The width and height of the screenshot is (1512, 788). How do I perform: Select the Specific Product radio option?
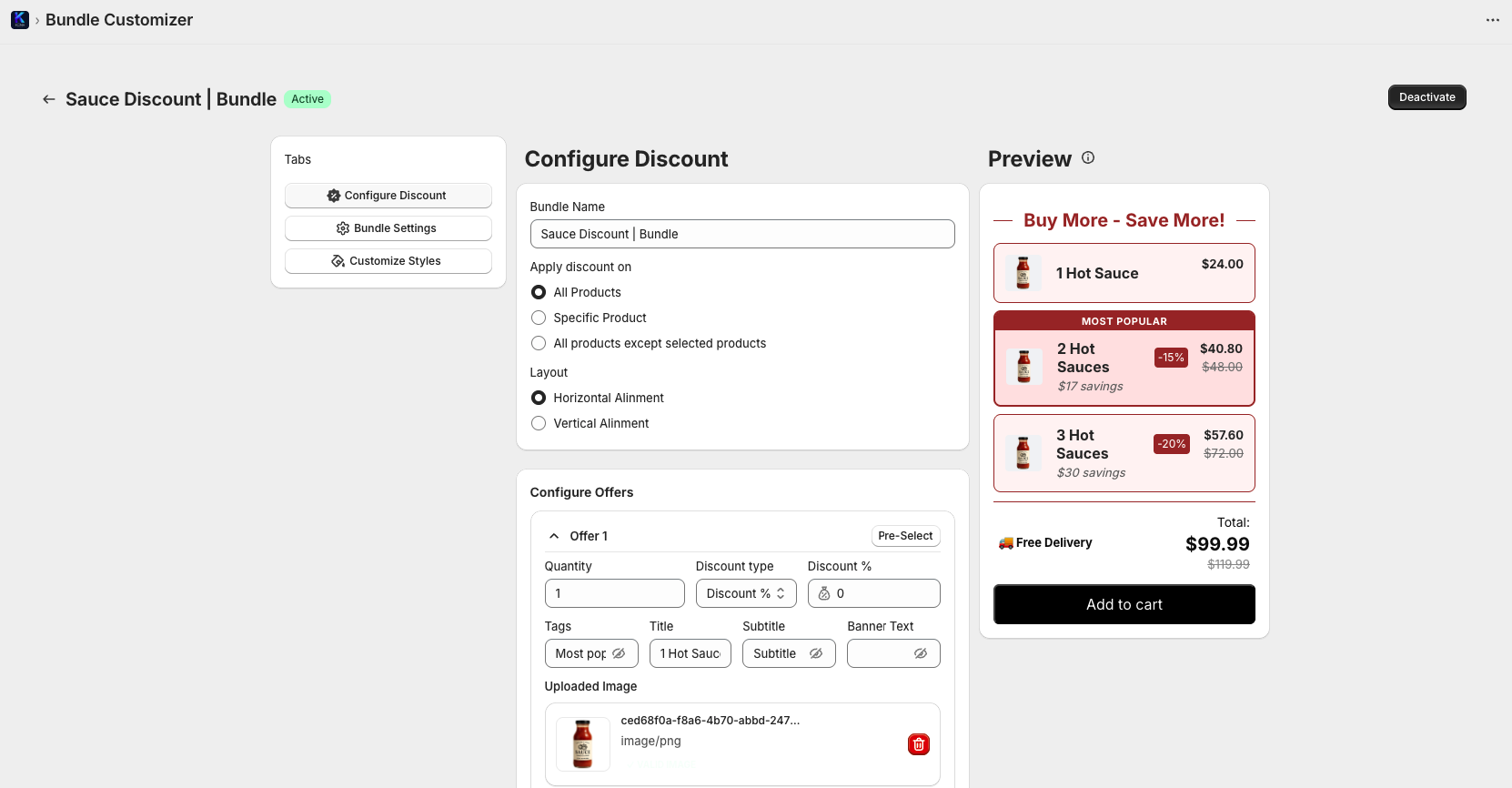click(539, 318)
